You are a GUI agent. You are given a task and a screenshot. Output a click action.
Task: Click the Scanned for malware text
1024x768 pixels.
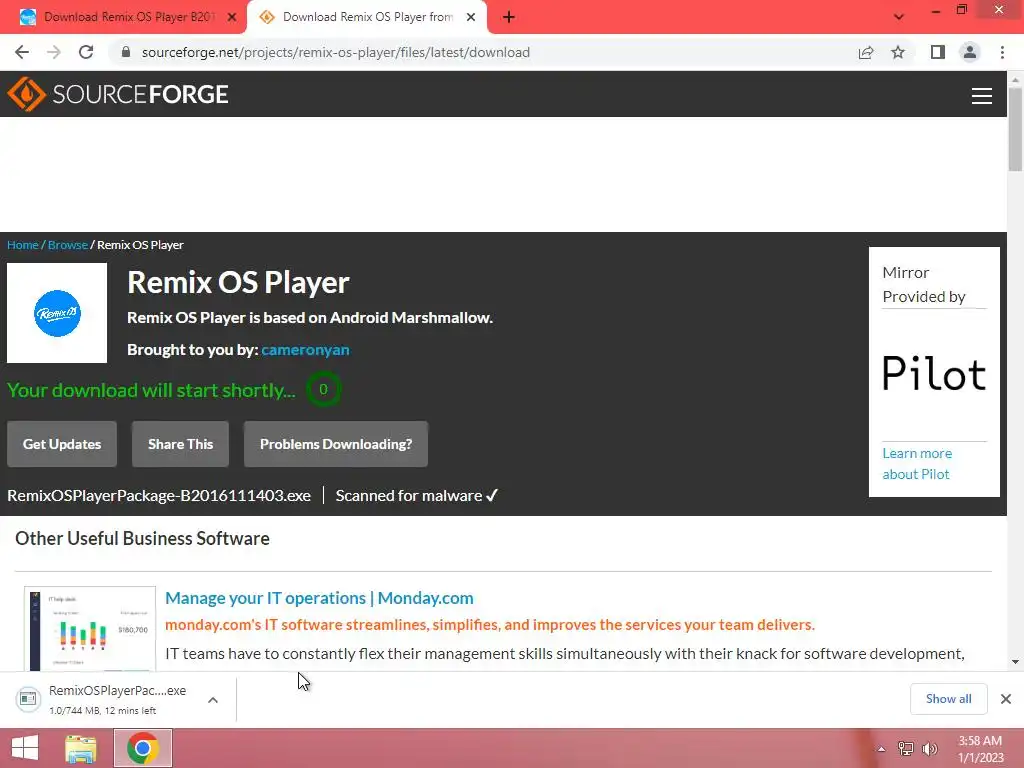[417, 496]
